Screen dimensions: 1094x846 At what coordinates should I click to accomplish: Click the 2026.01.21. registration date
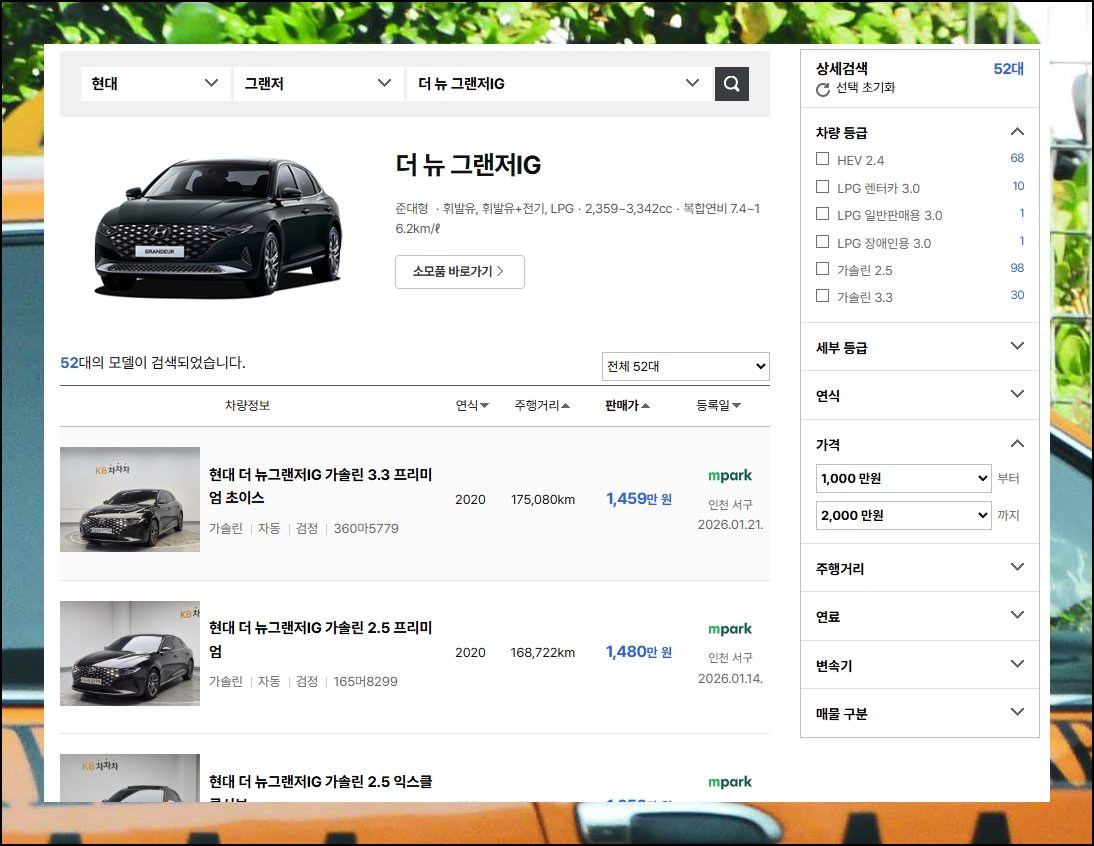[x=730, y=524]
